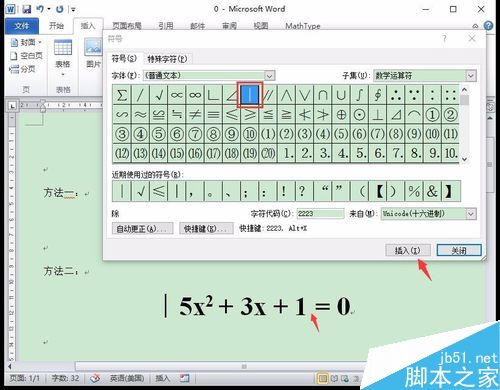Viewport: 500px width, 390px height.
Task: Click the 方法二 text in the document
Action: pyautogui.click(x=60, y=271)
